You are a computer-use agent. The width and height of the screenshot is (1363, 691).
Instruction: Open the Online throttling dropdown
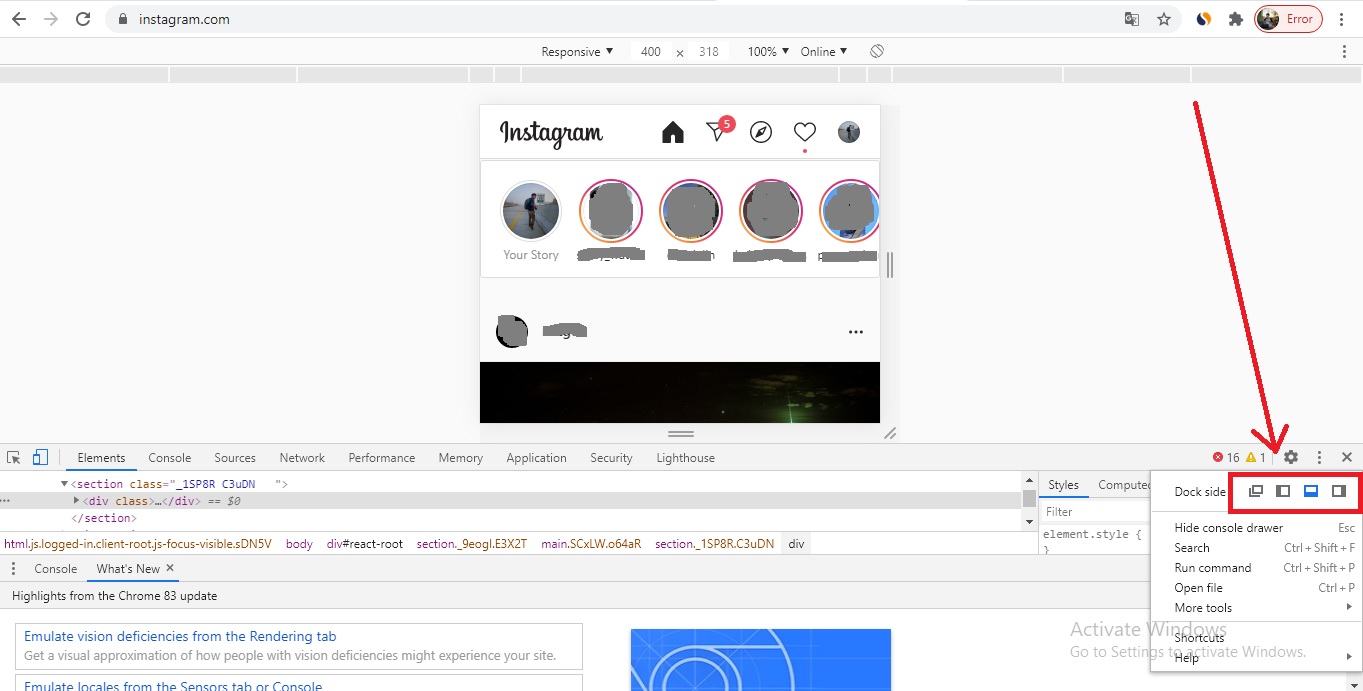[824, 51]
